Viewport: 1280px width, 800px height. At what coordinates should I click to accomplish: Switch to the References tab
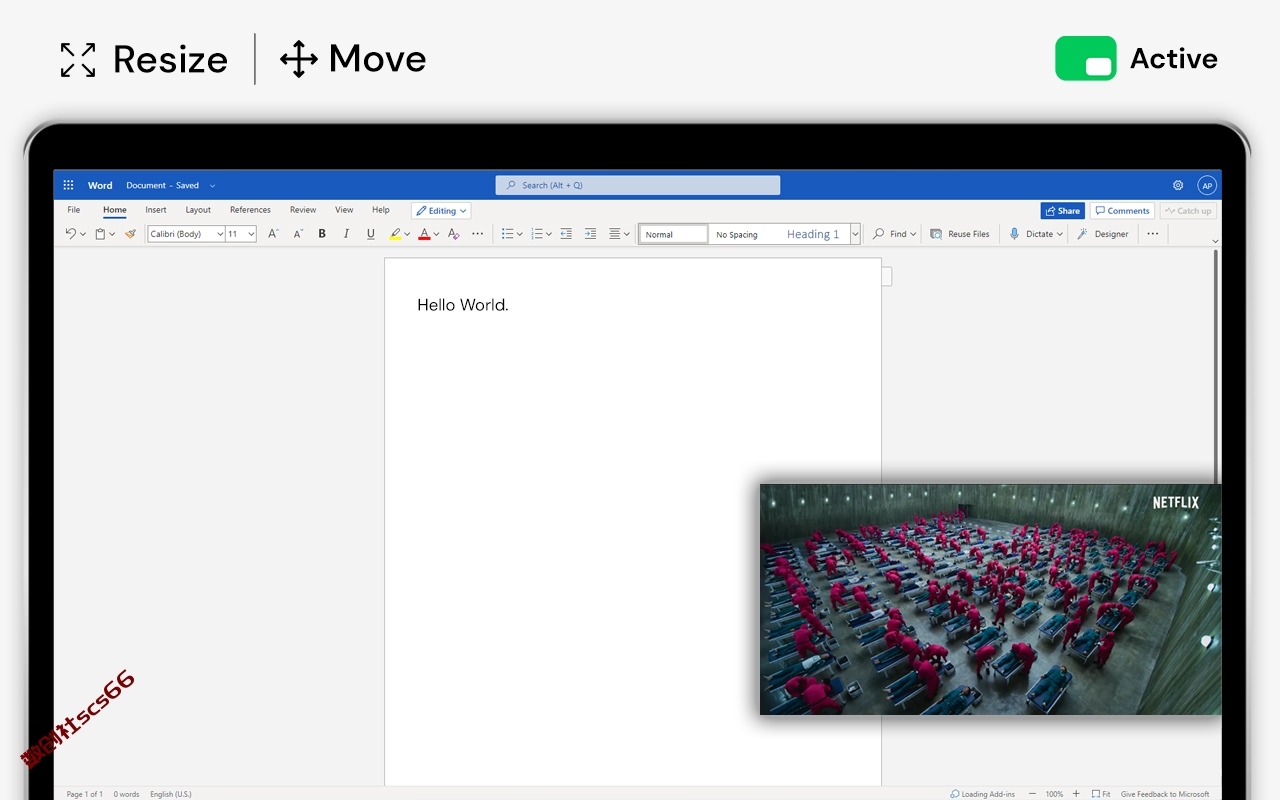coord(250,210)
